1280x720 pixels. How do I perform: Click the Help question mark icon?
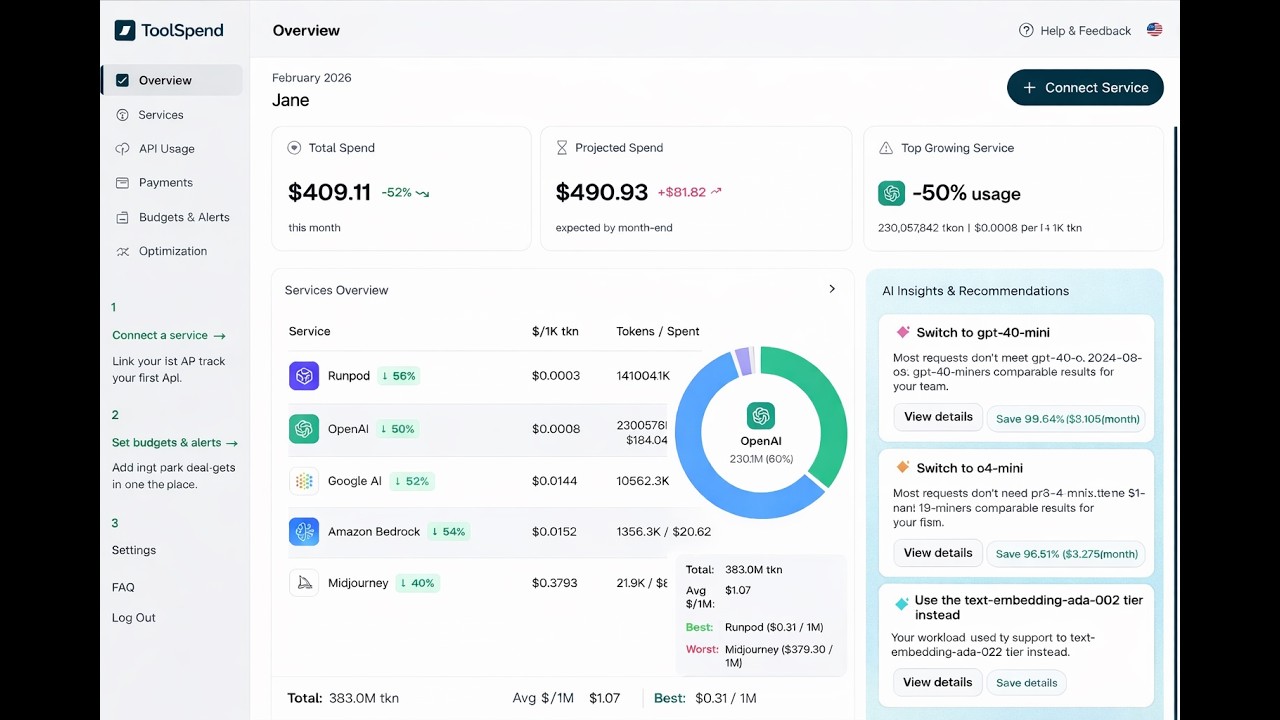[1026, 30]
